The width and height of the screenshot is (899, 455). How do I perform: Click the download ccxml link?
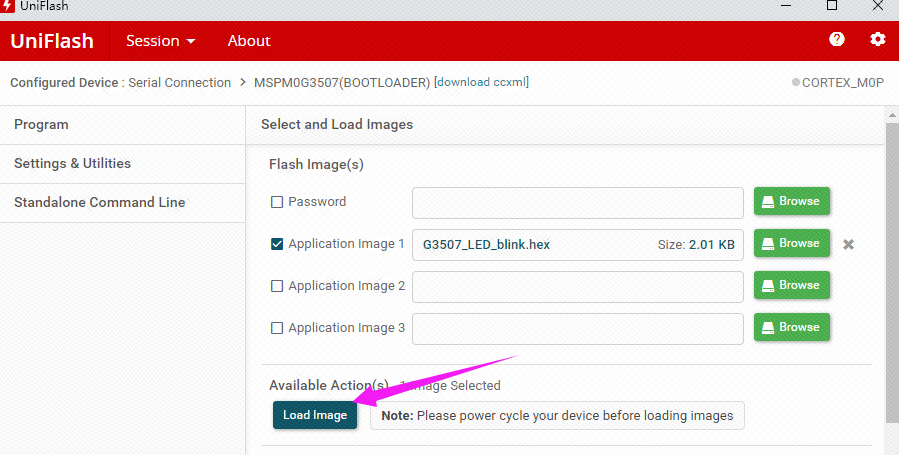pos(482,82)
